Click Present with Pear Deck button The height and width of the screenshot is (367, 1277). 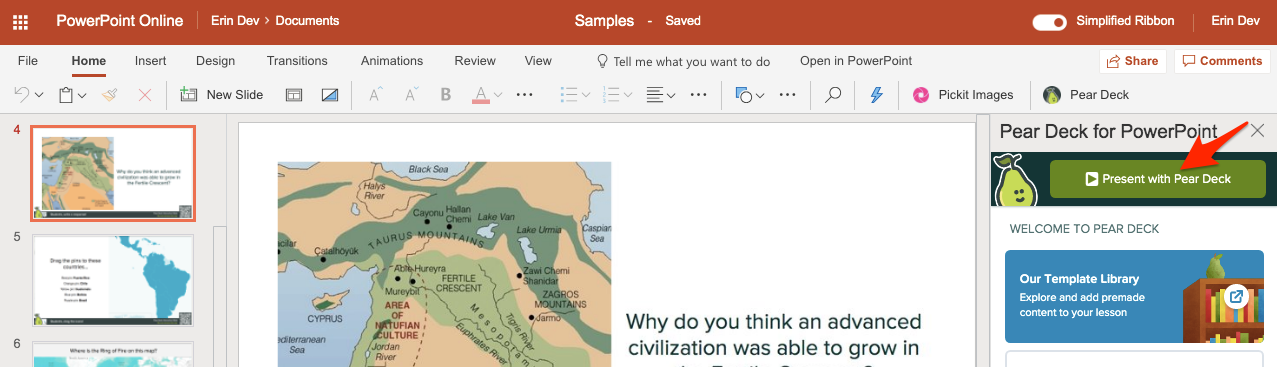(1158, 179)
